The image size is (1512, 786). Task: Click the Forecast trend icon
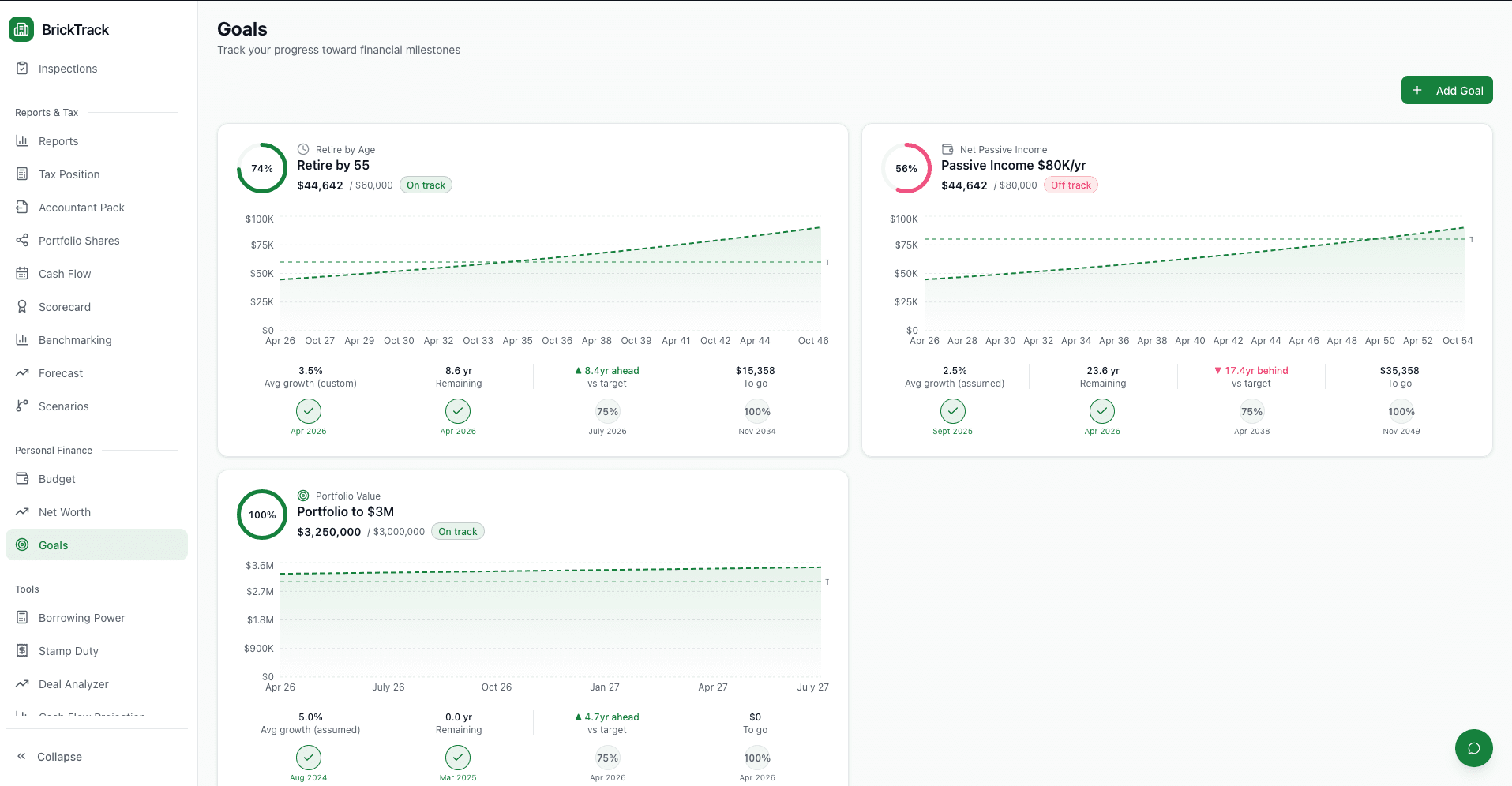[22, 372]
